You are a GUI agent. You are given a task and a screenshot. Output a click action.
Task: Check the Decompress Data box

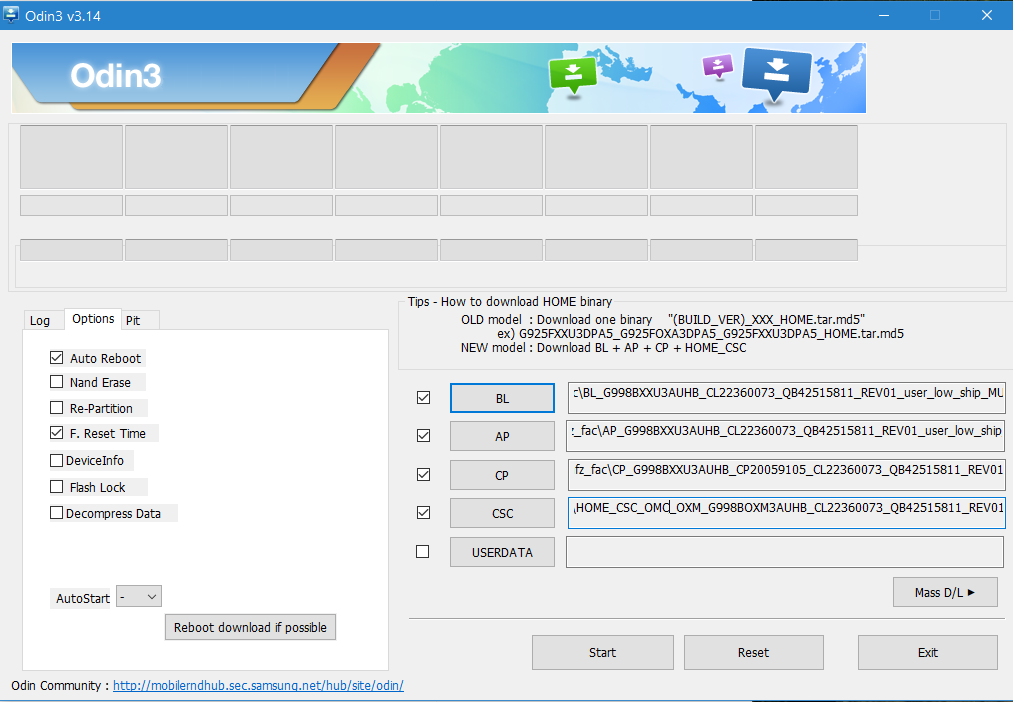tap(57, 513)
